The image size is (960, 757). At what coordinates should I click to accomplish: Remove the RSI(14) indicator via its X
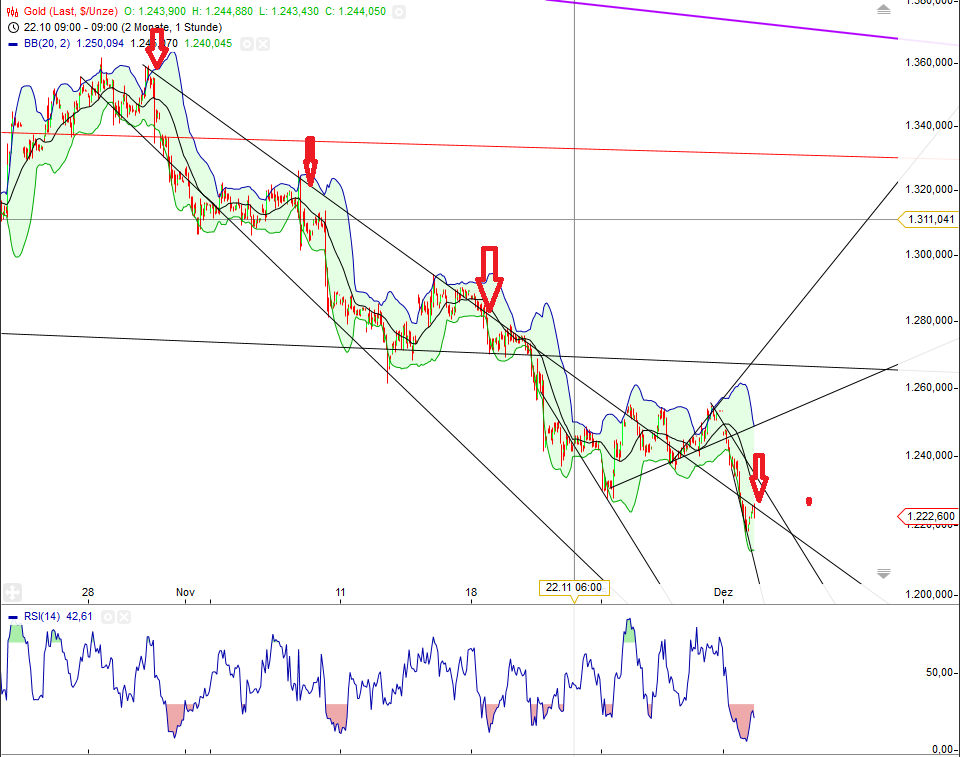pos(122,617)
